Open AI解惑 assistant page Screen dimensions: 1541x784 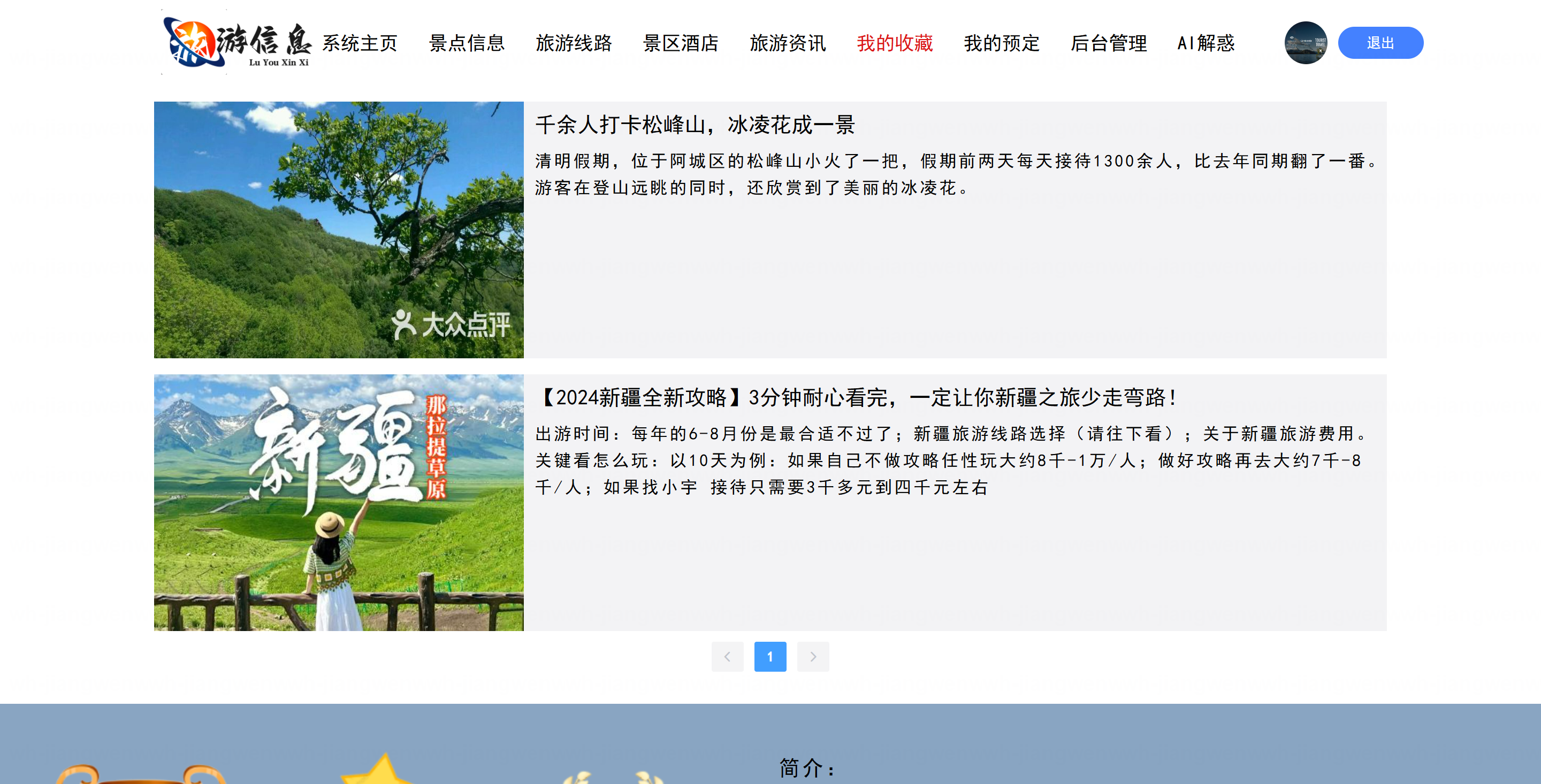click(x=1206, y=43)
